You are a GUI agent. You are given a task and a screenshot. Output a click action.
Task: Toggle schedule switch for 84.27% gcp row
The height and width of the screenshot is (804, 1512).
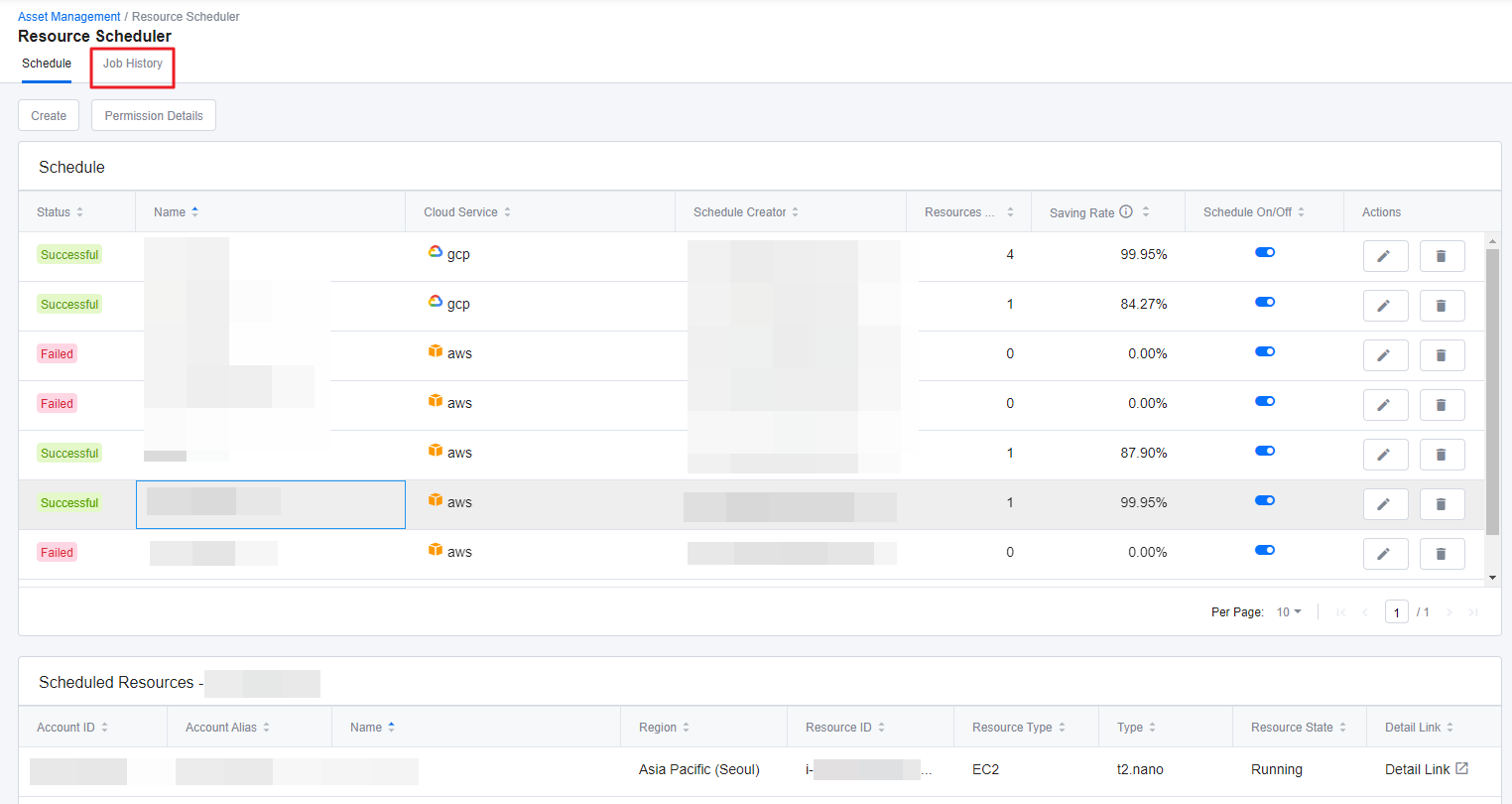click(1264, 302)
